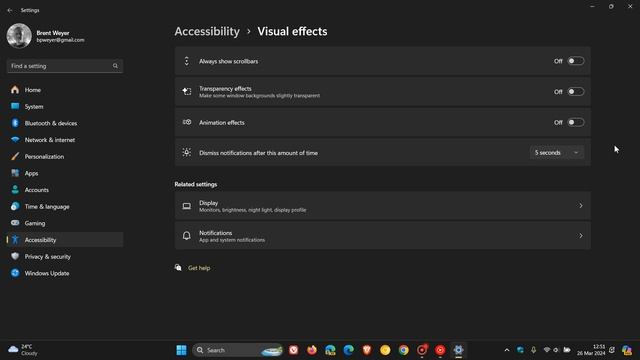The height and width of the screenshot is (360, 640).
Task: Click the account email under Brent Weyer
Action: pos(60,40)
